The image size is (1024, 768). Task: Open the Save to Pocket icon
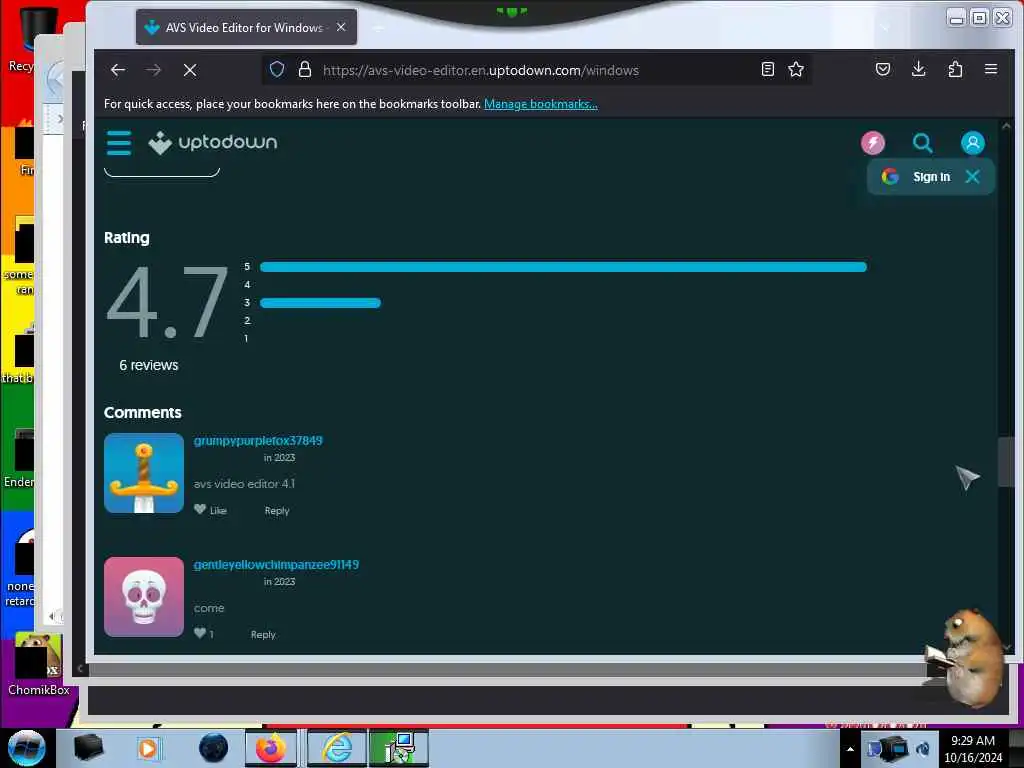click(x=883, y=69)
